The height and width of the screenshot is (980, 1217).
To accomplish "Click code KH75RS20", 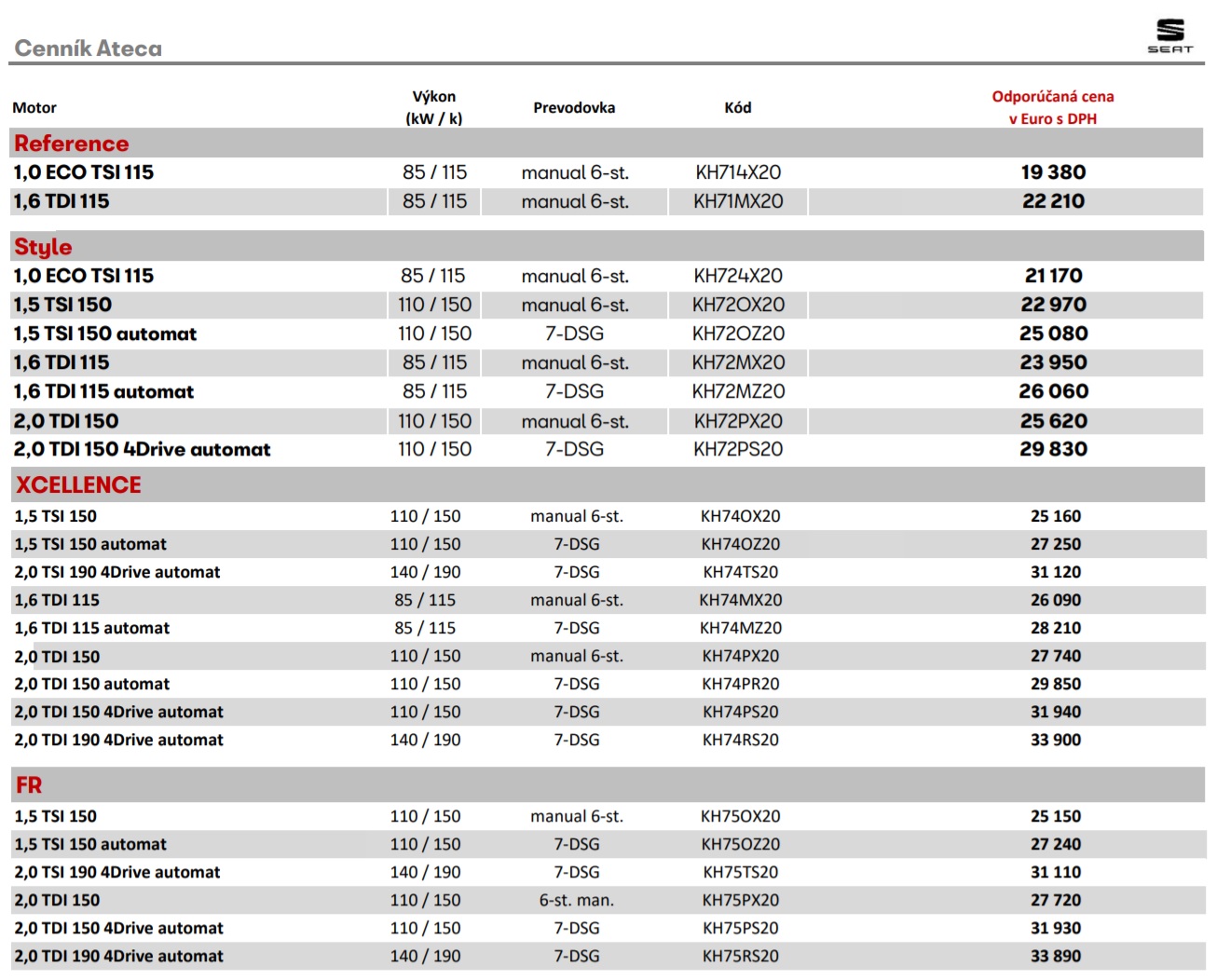I will (x=741, y=956).
